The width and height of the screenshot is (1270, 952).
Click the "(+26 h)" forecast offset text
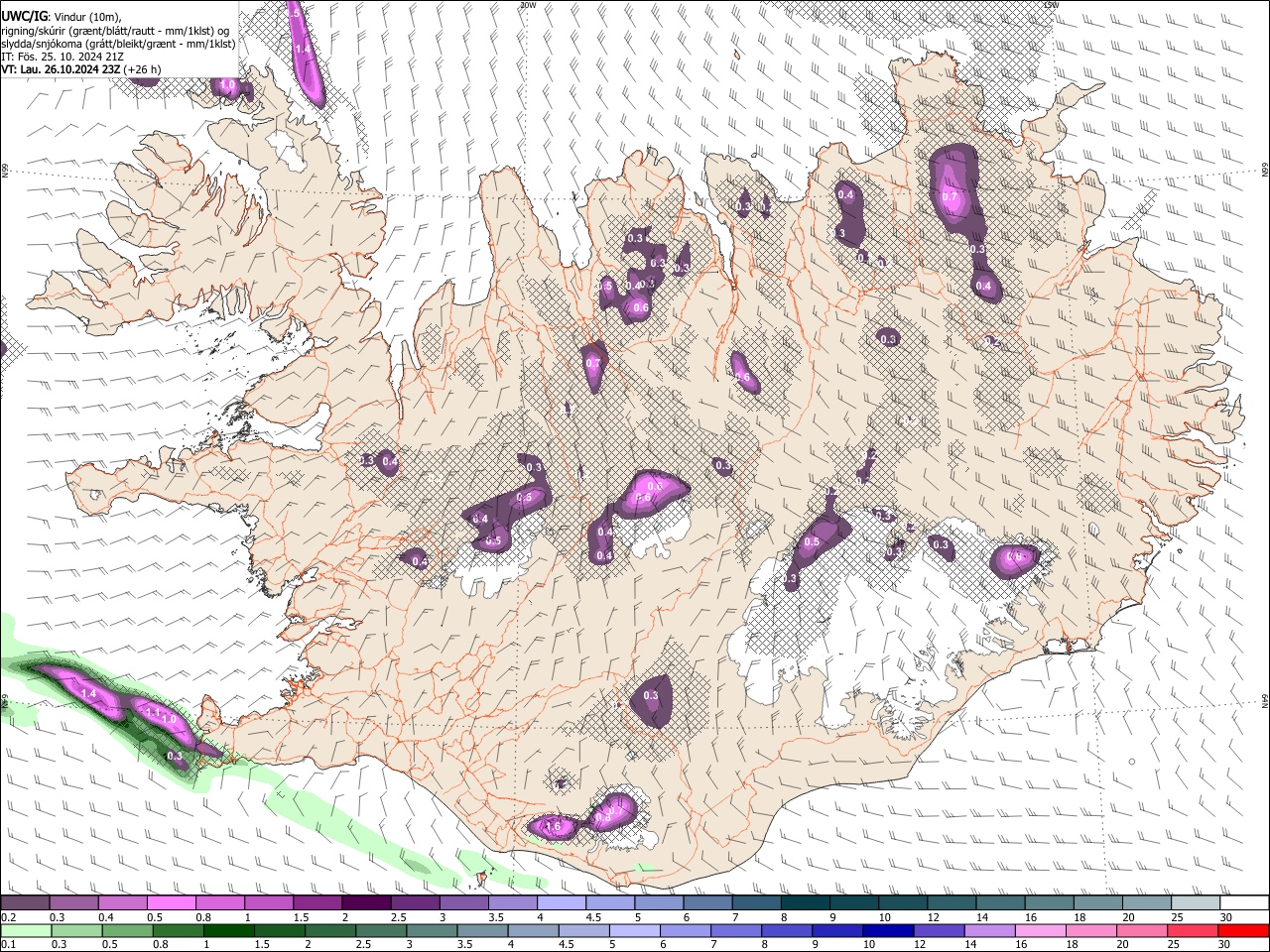pos(143,69)
